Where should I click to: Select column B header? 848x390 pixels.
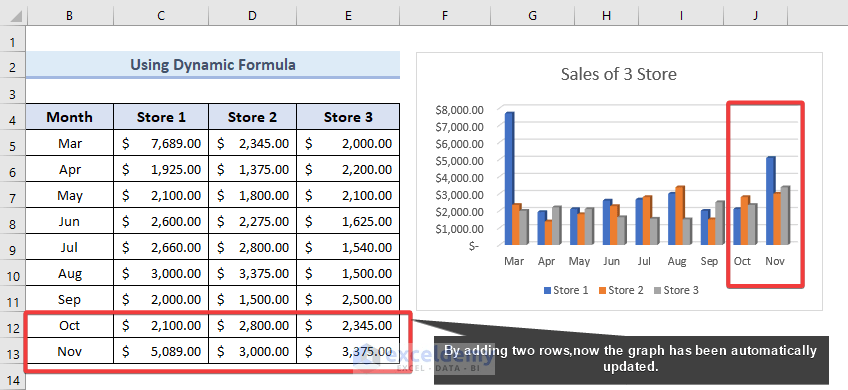click(x=69, y=16)
